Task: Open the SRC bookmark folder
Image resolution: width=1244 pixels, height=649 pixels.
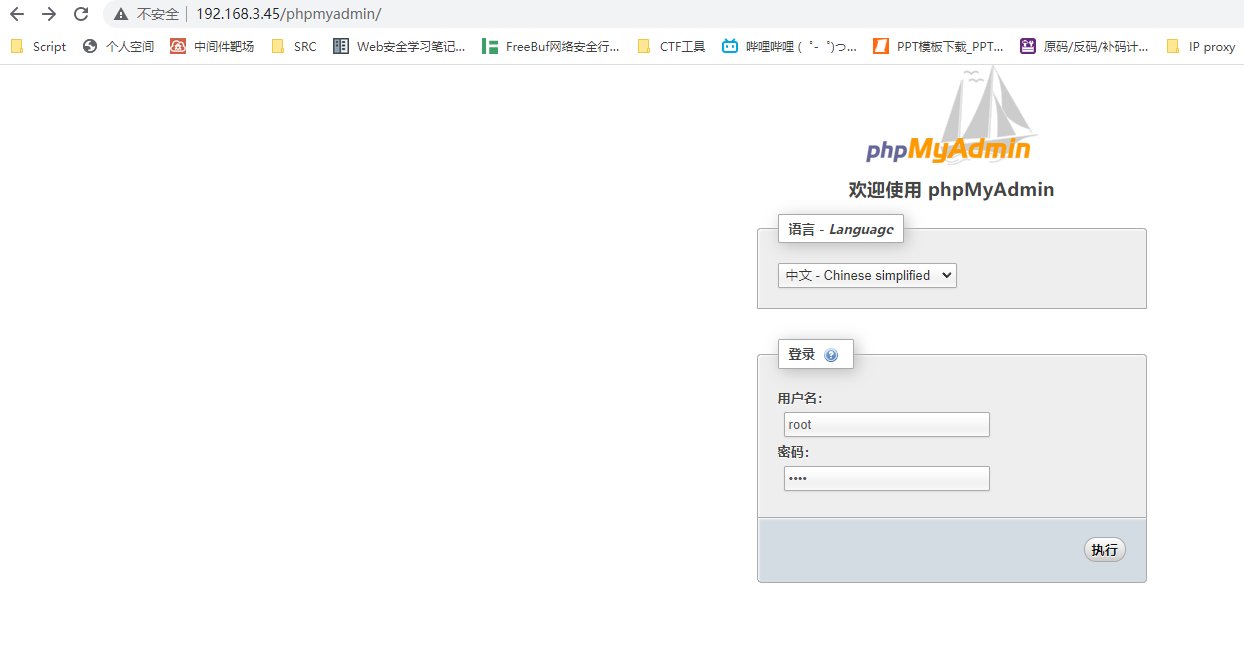Action: pyautogui.click(x=294, y=46)
